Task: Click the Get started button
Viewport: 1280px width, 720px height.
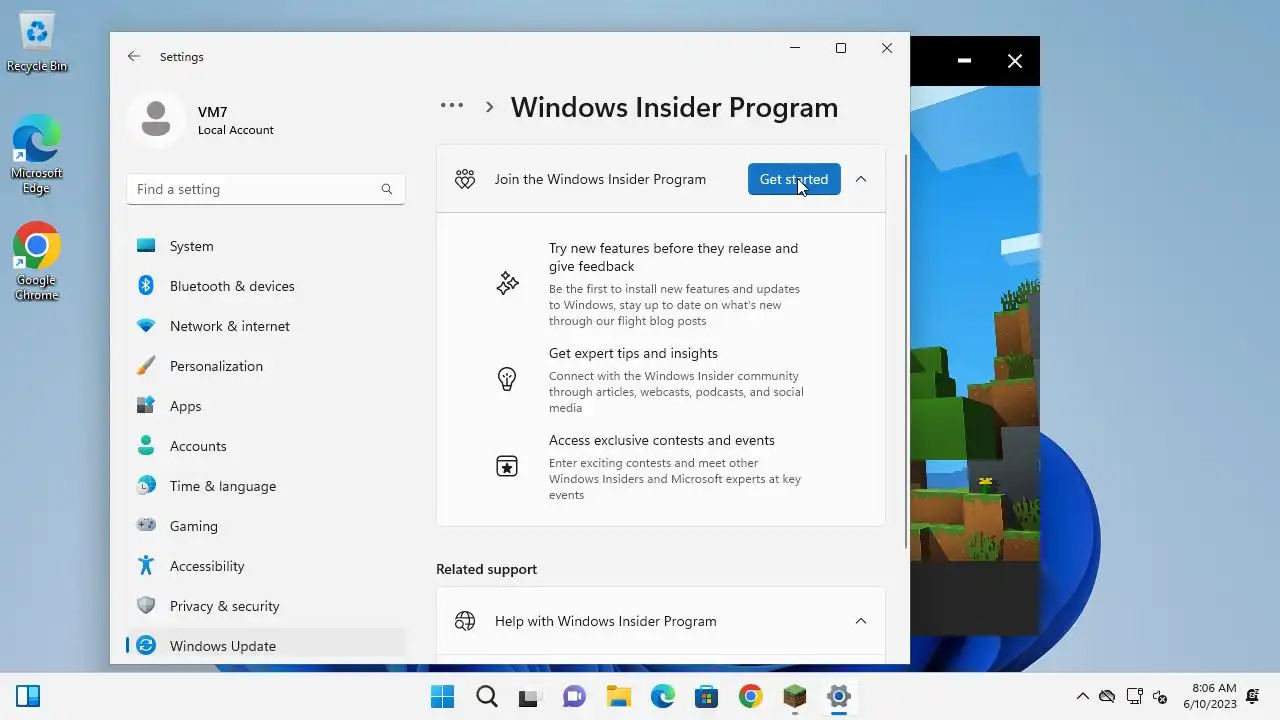Action: coord(794,179)
